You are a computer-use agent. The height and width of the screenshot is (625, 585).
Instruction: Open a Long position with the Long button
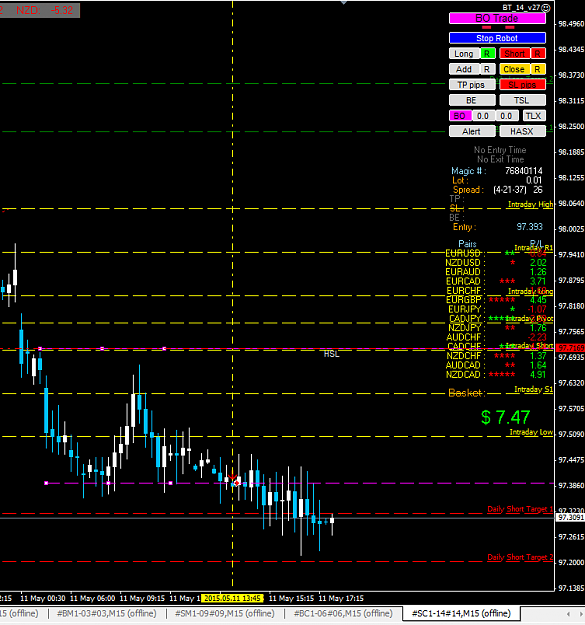(464, 53)
